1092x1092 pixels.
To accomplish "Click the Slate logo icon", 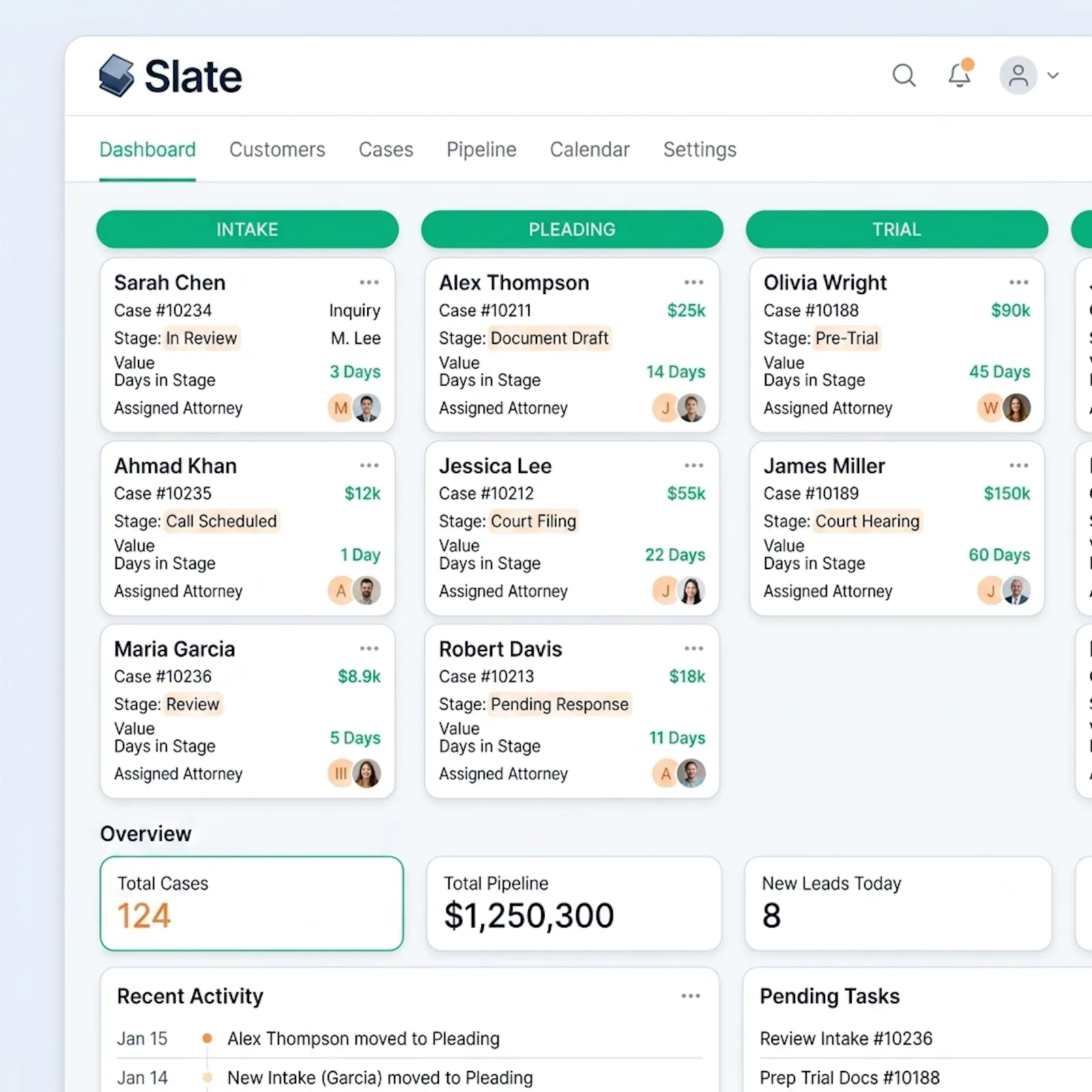I will click(116, 75).
